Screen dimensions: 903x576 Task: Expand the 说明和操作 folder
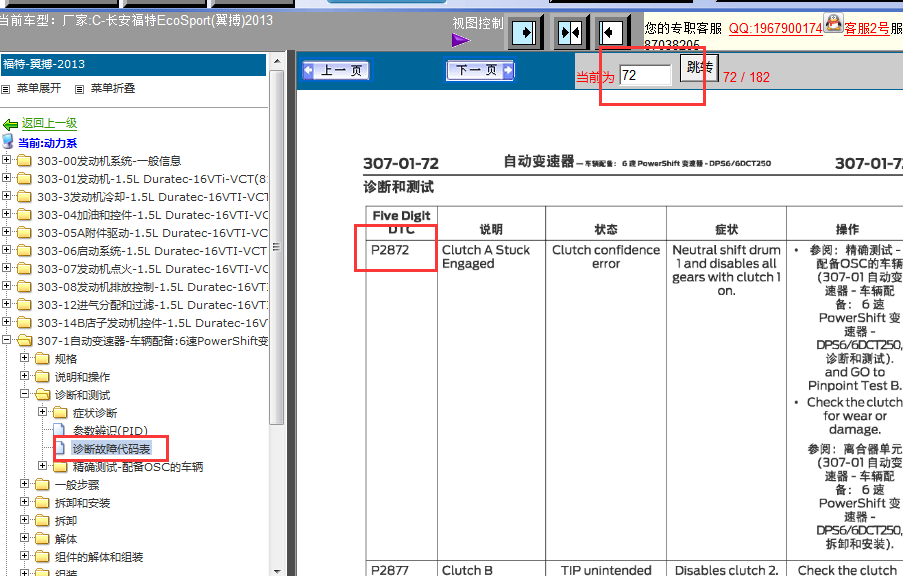click(x=24, y=376)
